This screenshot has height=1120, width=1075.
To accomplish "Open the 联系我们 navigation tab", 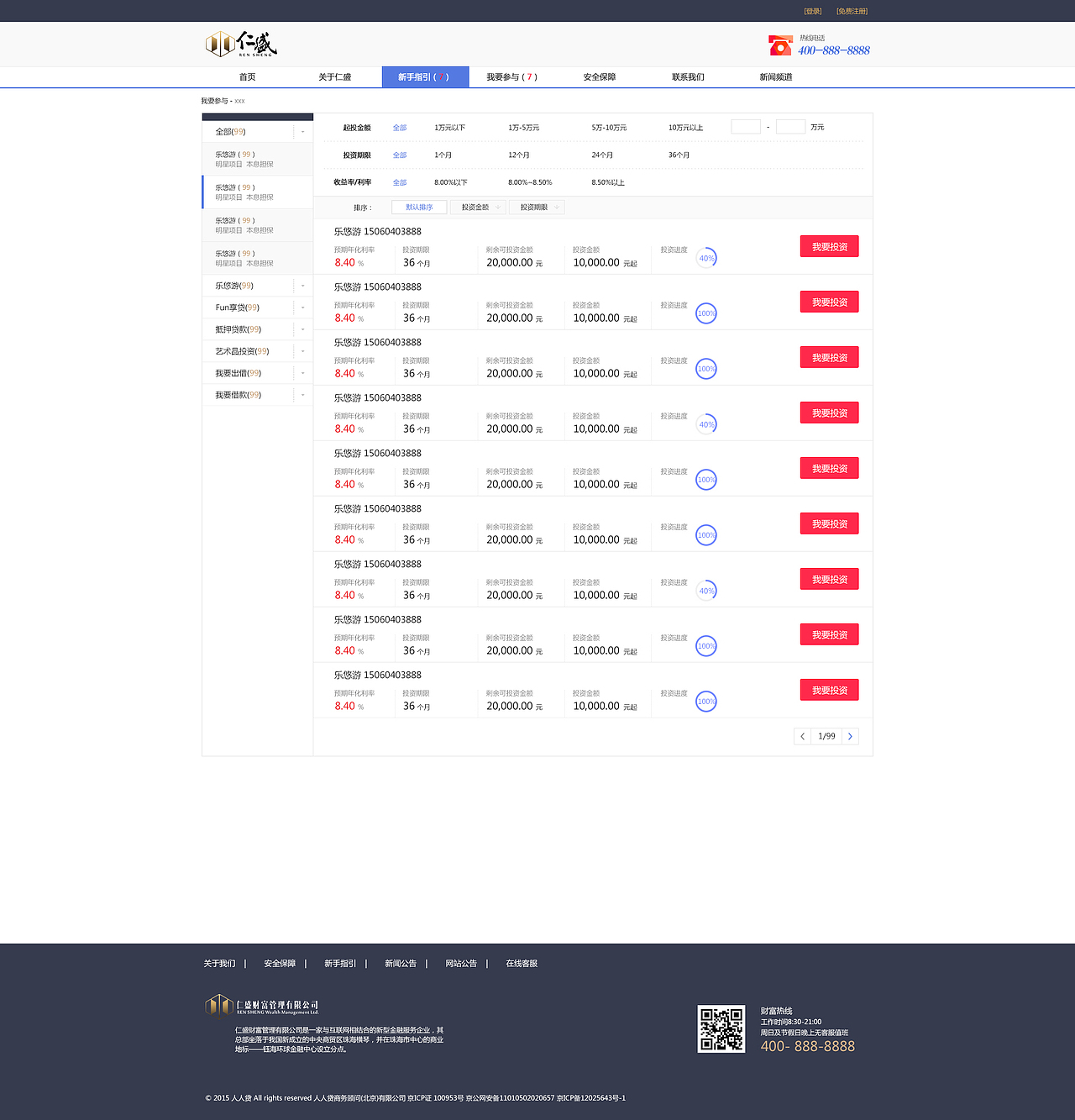I will (688, 76).
